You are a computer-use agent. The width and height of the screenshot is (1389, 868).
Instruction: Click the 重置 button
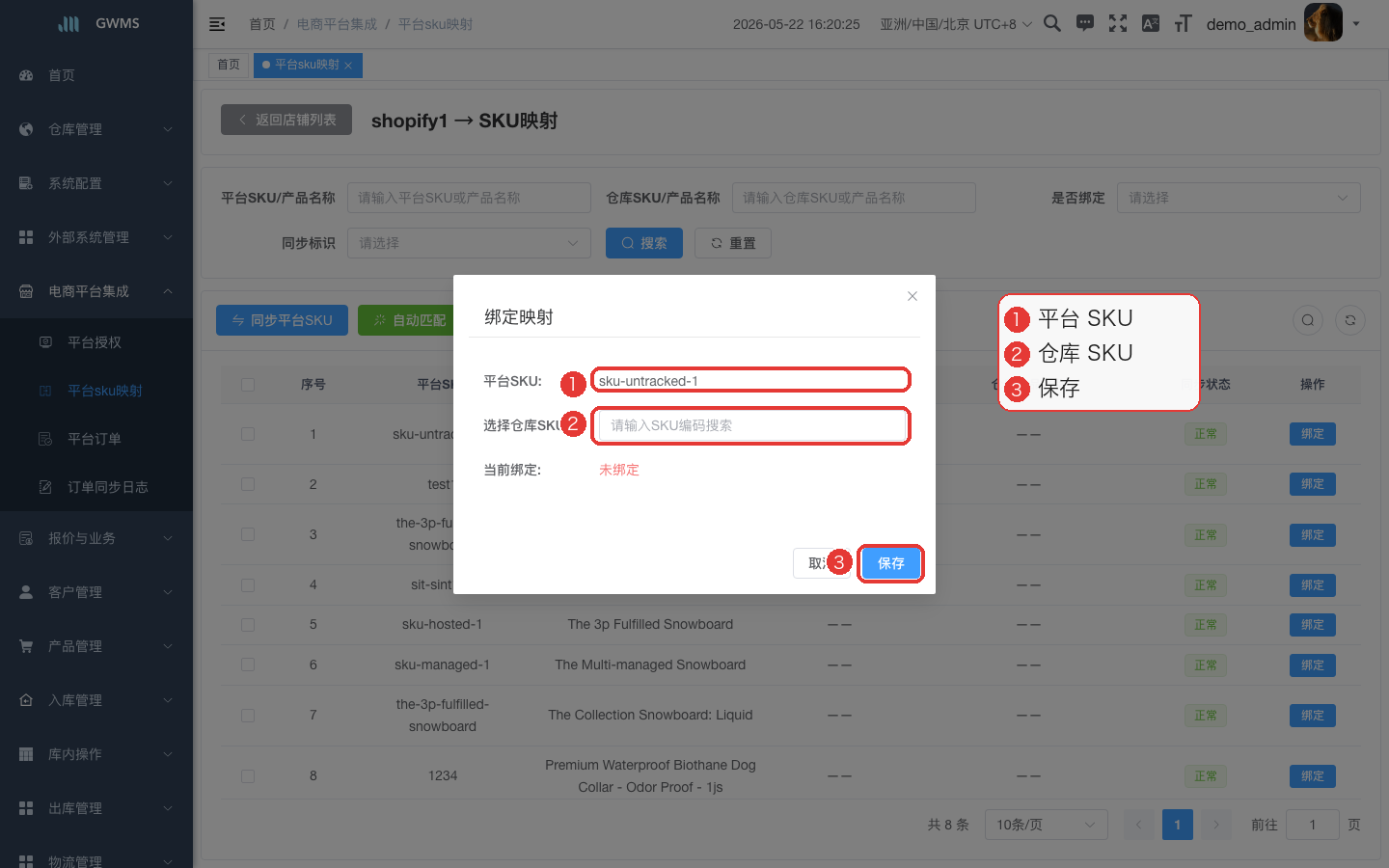(x=733, y=243)
